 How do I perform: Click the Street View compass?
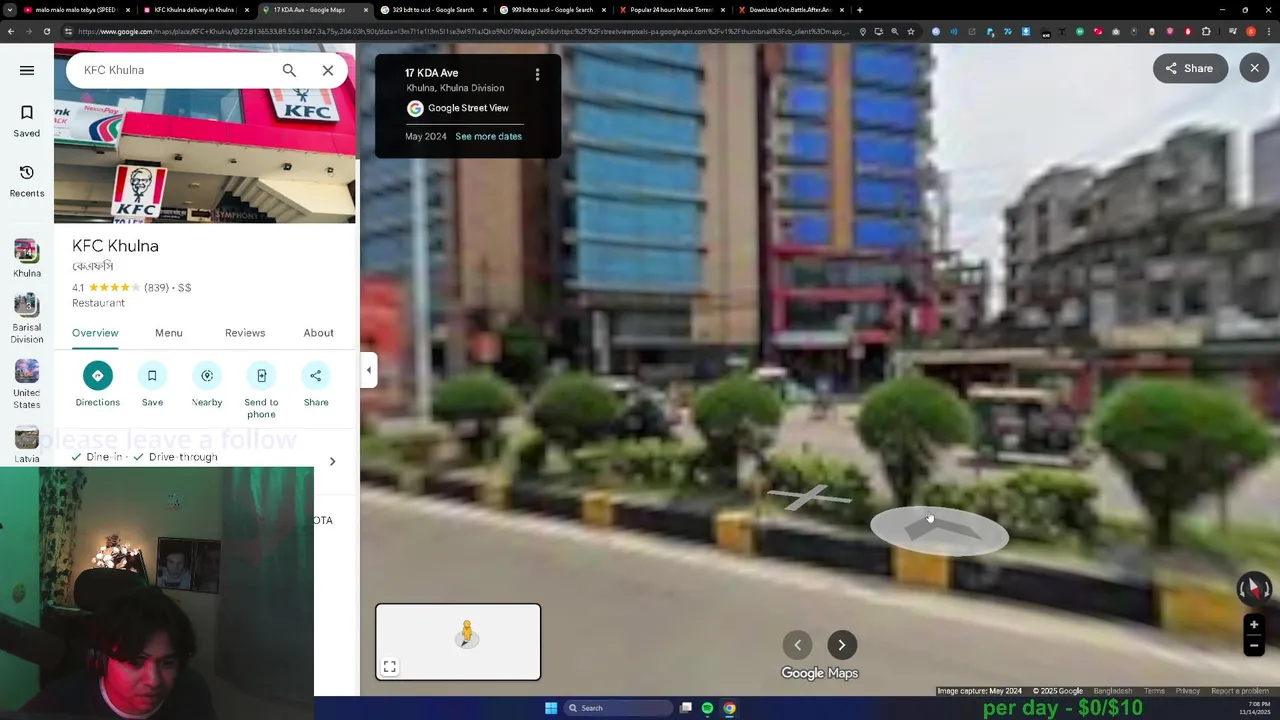tap(1253, 588)
